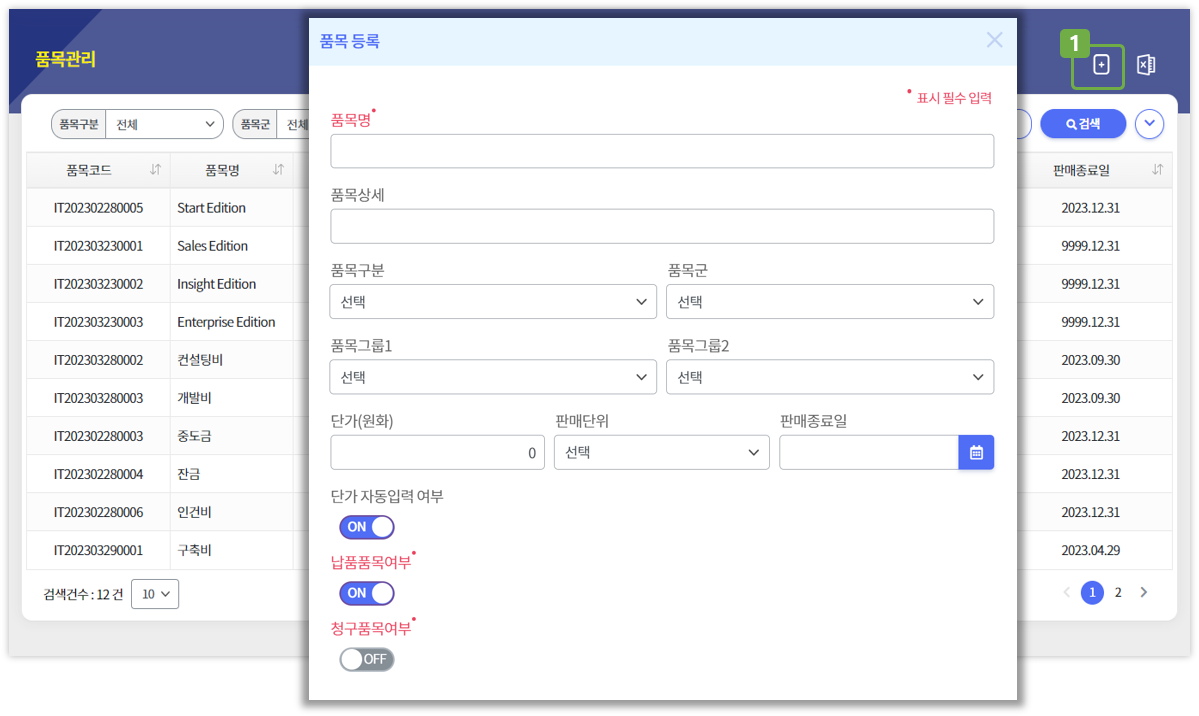Go to page 2
This screenshot has width=1199, height=716.
[x=1118, y=592]
